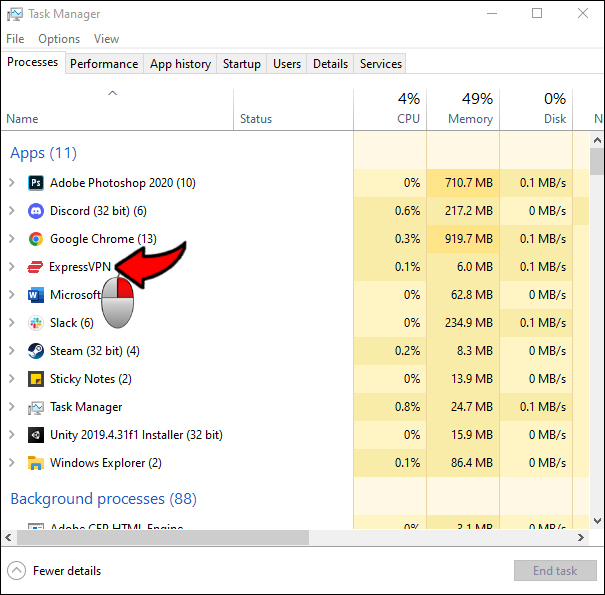Click the ExpressVPN logo icon
The image size is (605, 595).
(35, 267)
